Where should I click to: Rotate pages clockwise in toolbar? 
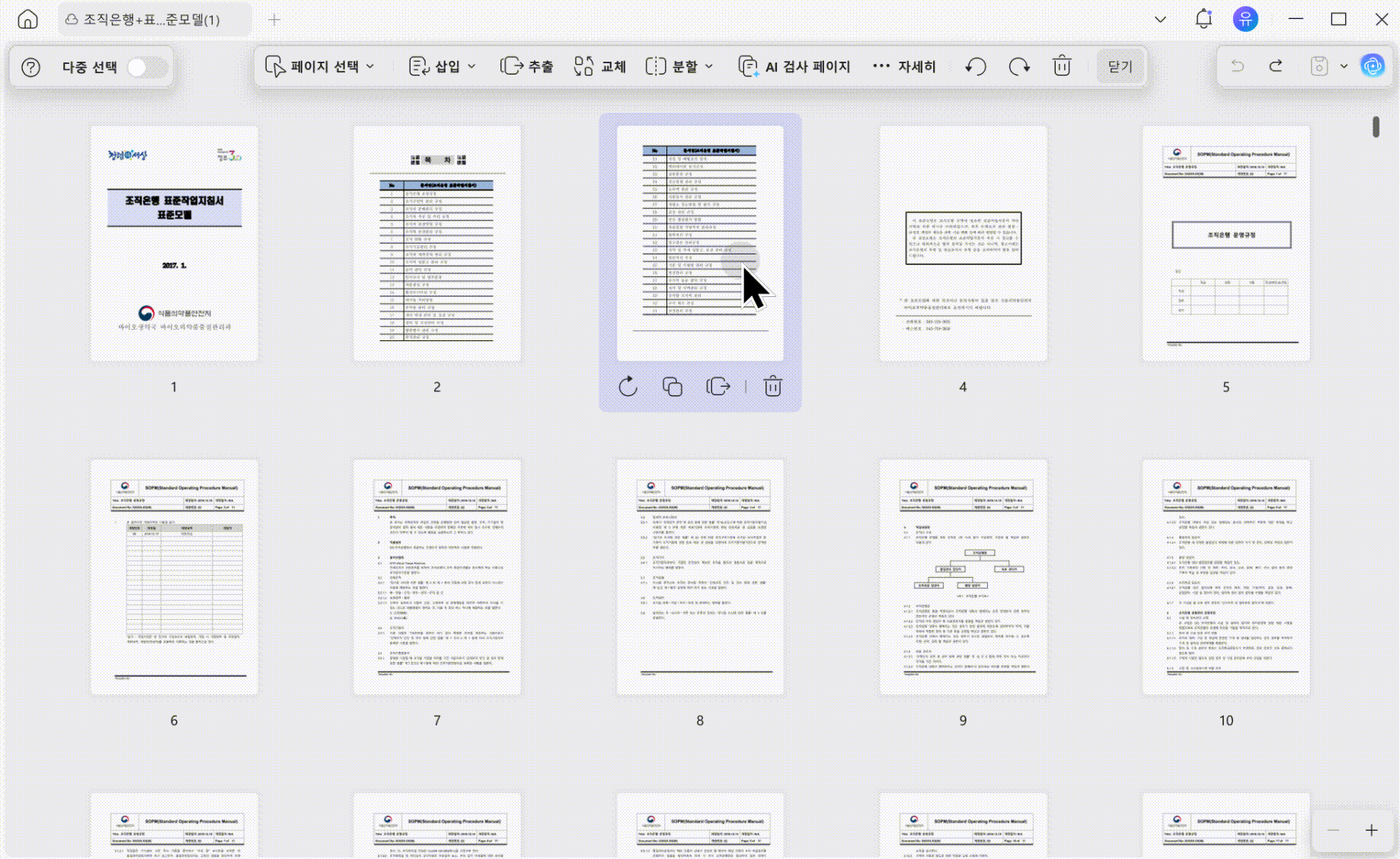click(1019, 66)
